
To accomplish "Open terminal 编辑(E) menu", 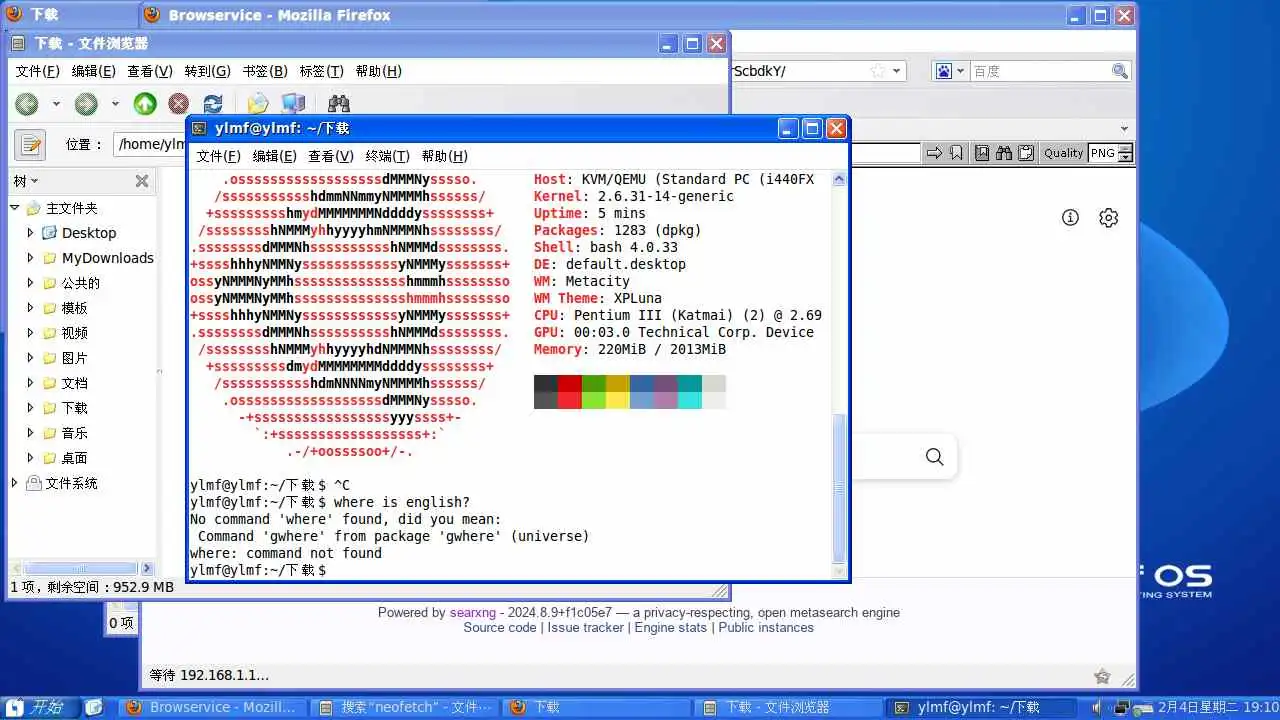I will coord(274,156).
